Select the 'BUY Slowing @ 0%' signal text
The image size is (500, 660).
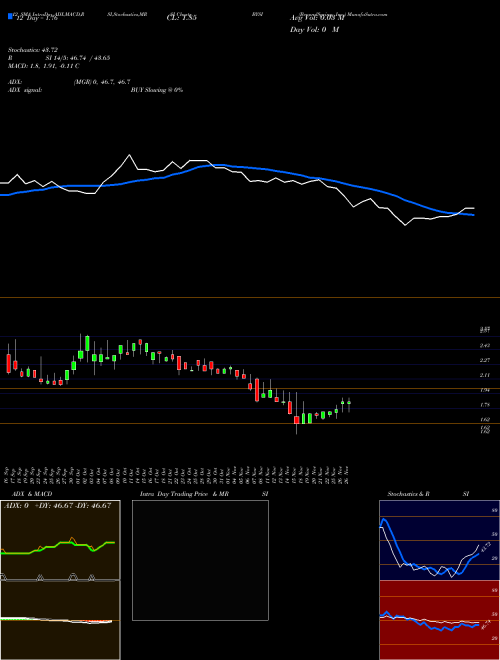157,90
